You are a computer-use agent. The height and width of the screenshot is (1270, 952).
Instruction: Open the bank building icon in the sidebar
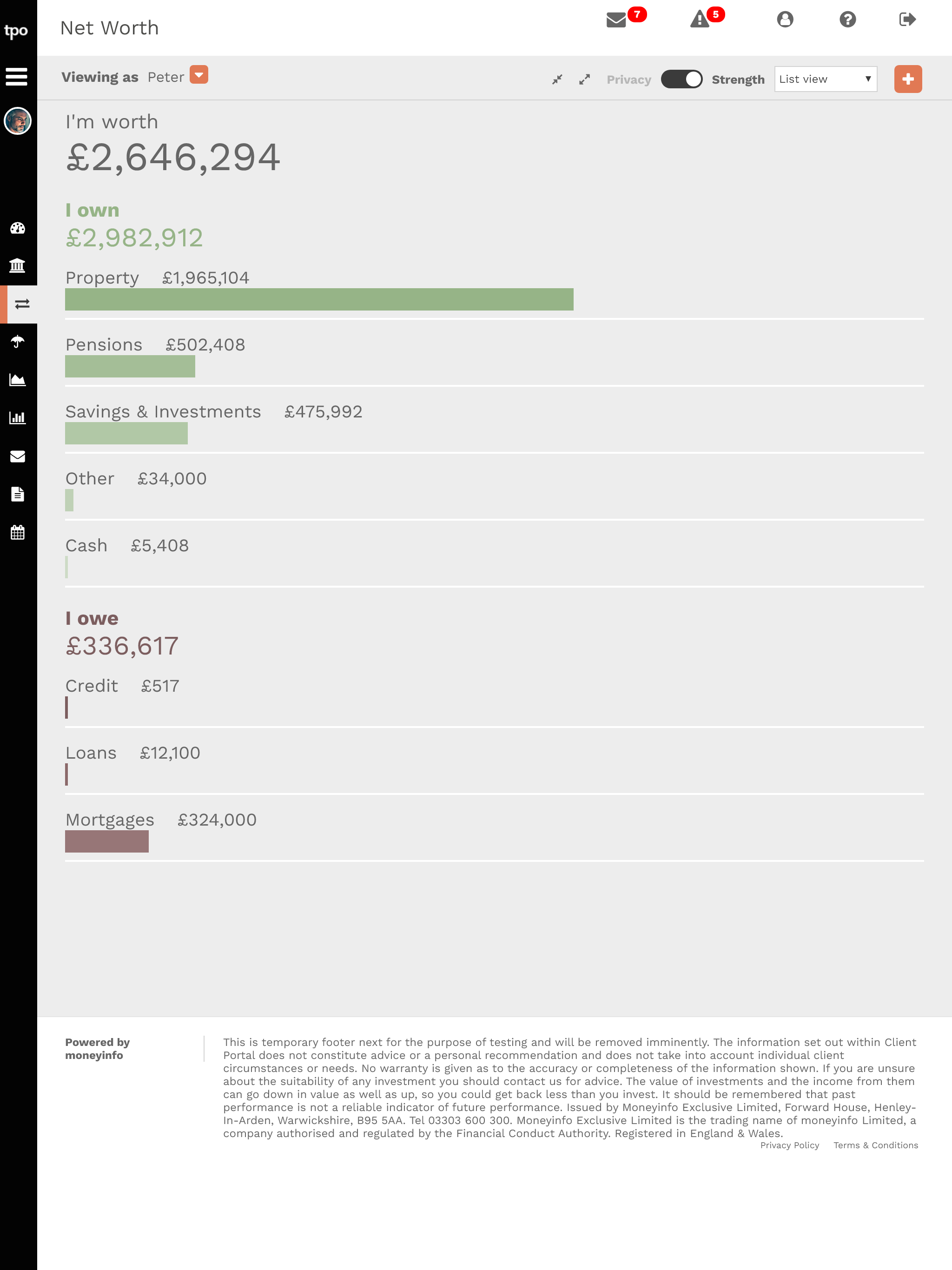point(18,265)
